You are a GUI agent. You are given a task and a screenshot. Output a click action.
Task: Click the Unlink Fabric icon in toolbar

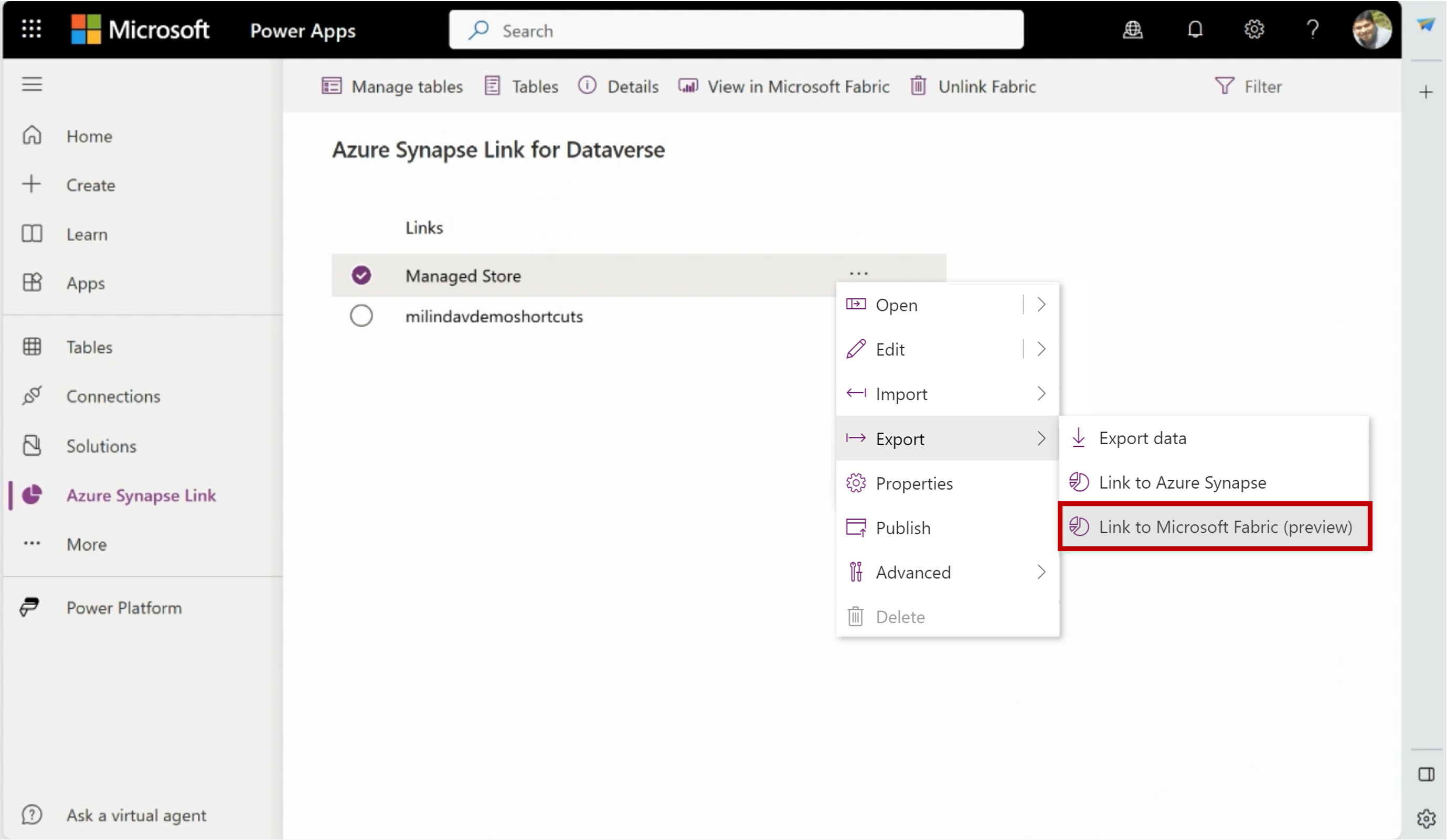pyautogui.click(x=917, y=87)
